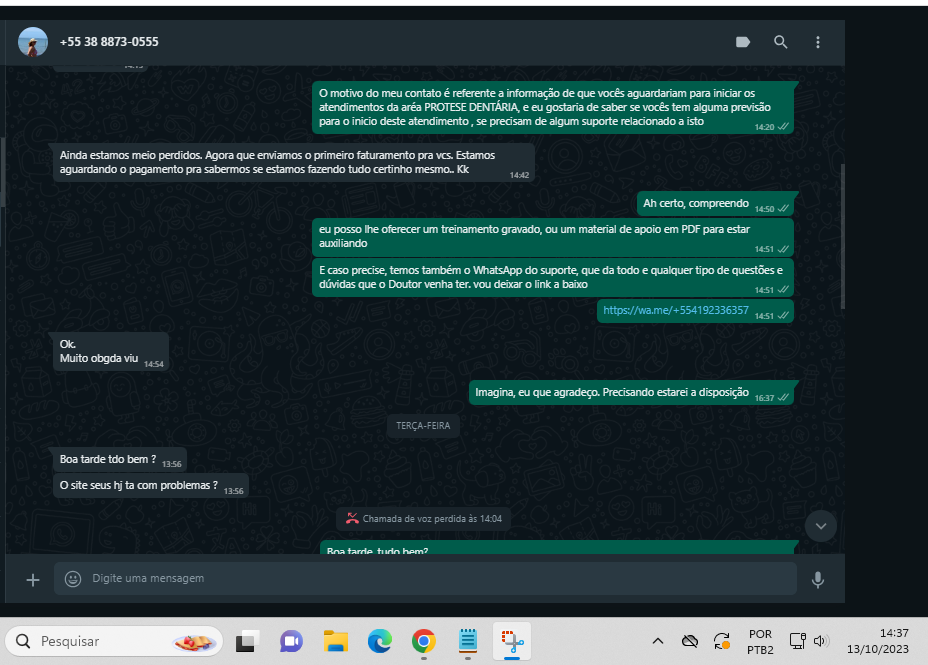Open the volume speaker tray icon
The width and height of the screenshot is (928, 665).
tap(821, 641)
